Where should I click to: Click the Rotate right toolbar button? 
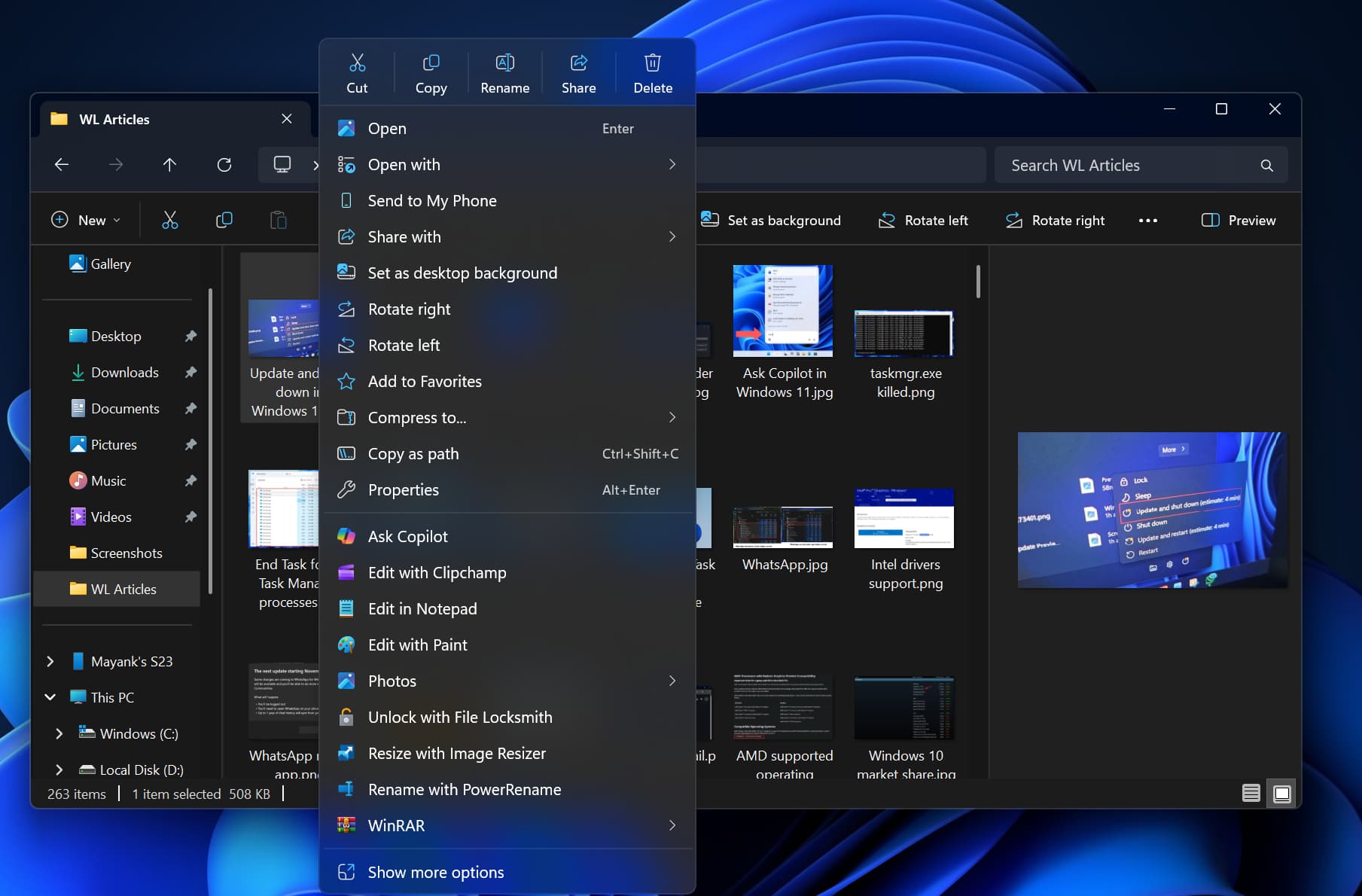[1056, 221]
